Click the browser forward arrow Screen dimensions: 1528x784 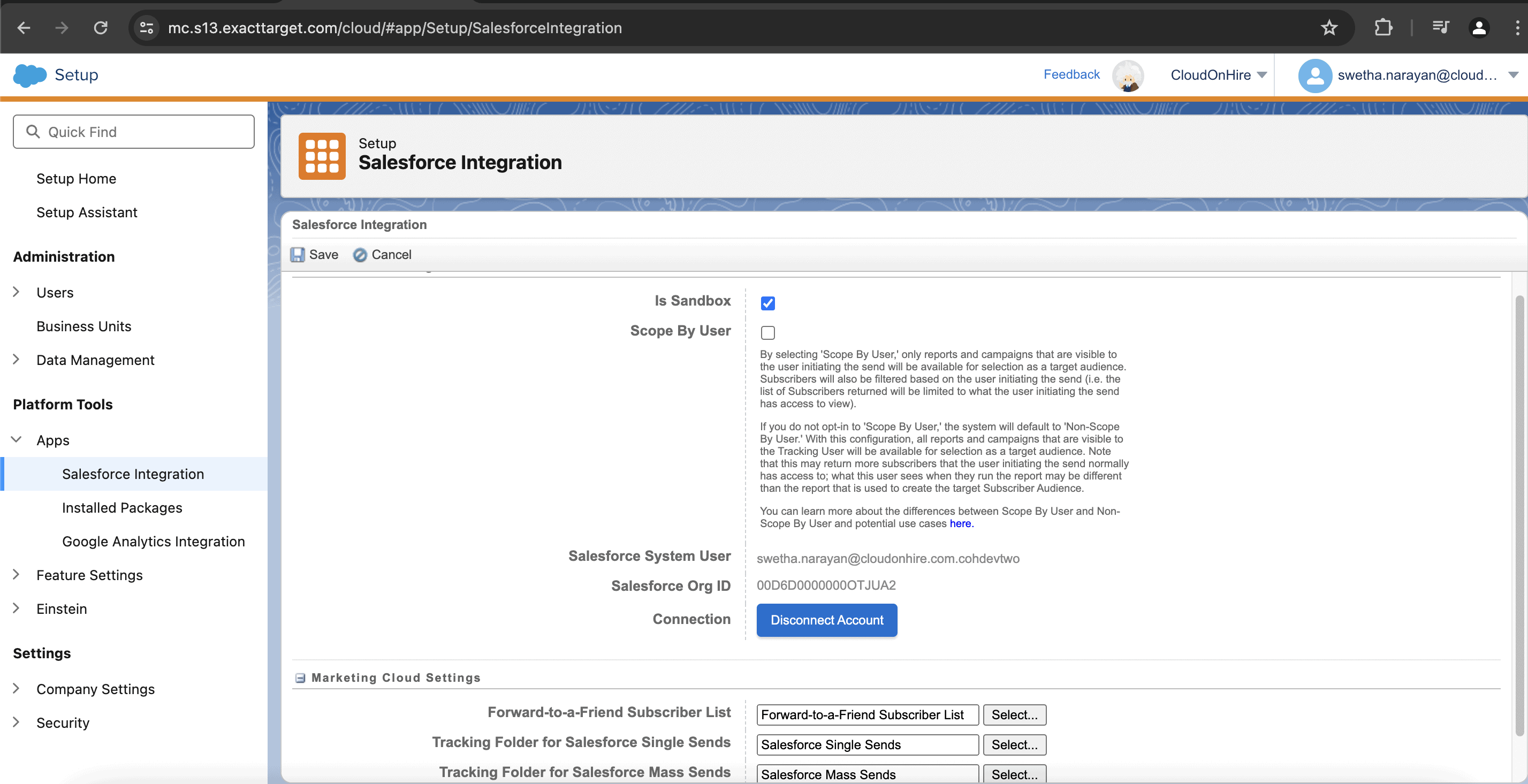[x=62, y=27]
